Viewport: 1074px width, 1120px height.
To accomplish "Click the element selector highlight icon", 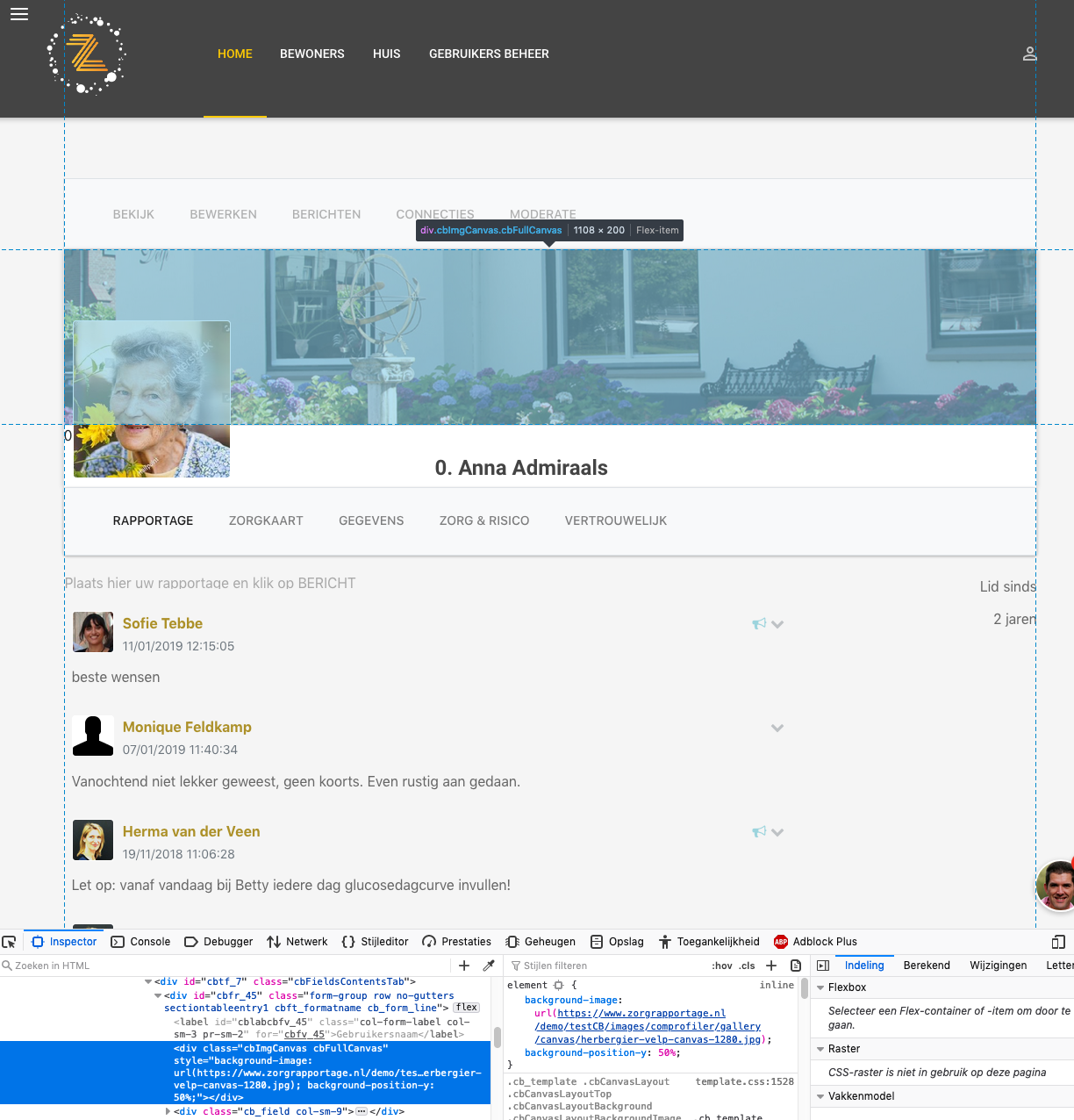I will (x=558, y=986).
